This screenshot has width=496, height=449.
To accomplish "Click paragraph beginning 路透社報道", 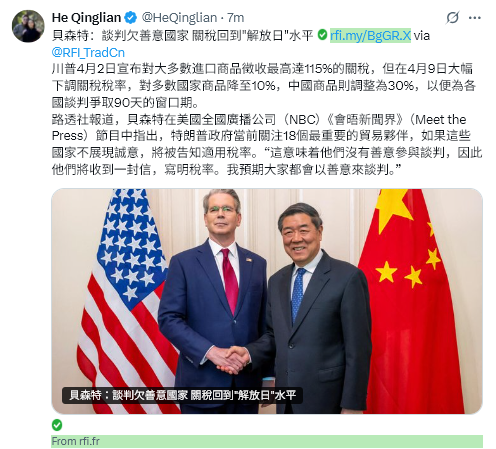I will (x=267, y=145).
